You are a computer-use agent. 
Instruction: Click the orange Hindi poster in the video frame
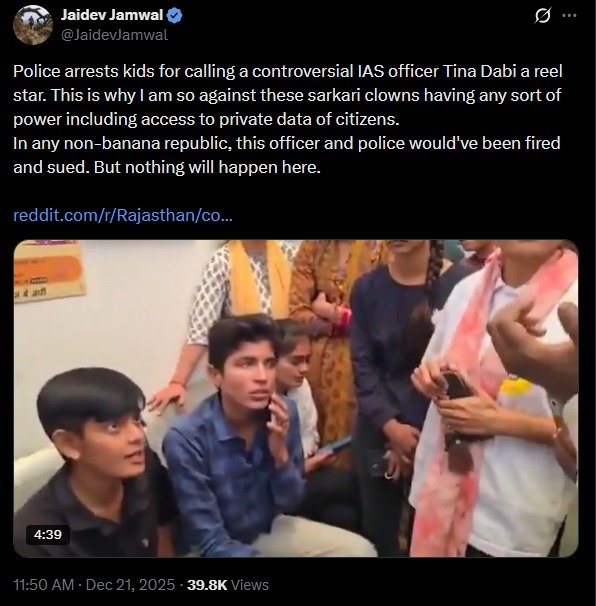pyautogui.click(x=49, y=271)
